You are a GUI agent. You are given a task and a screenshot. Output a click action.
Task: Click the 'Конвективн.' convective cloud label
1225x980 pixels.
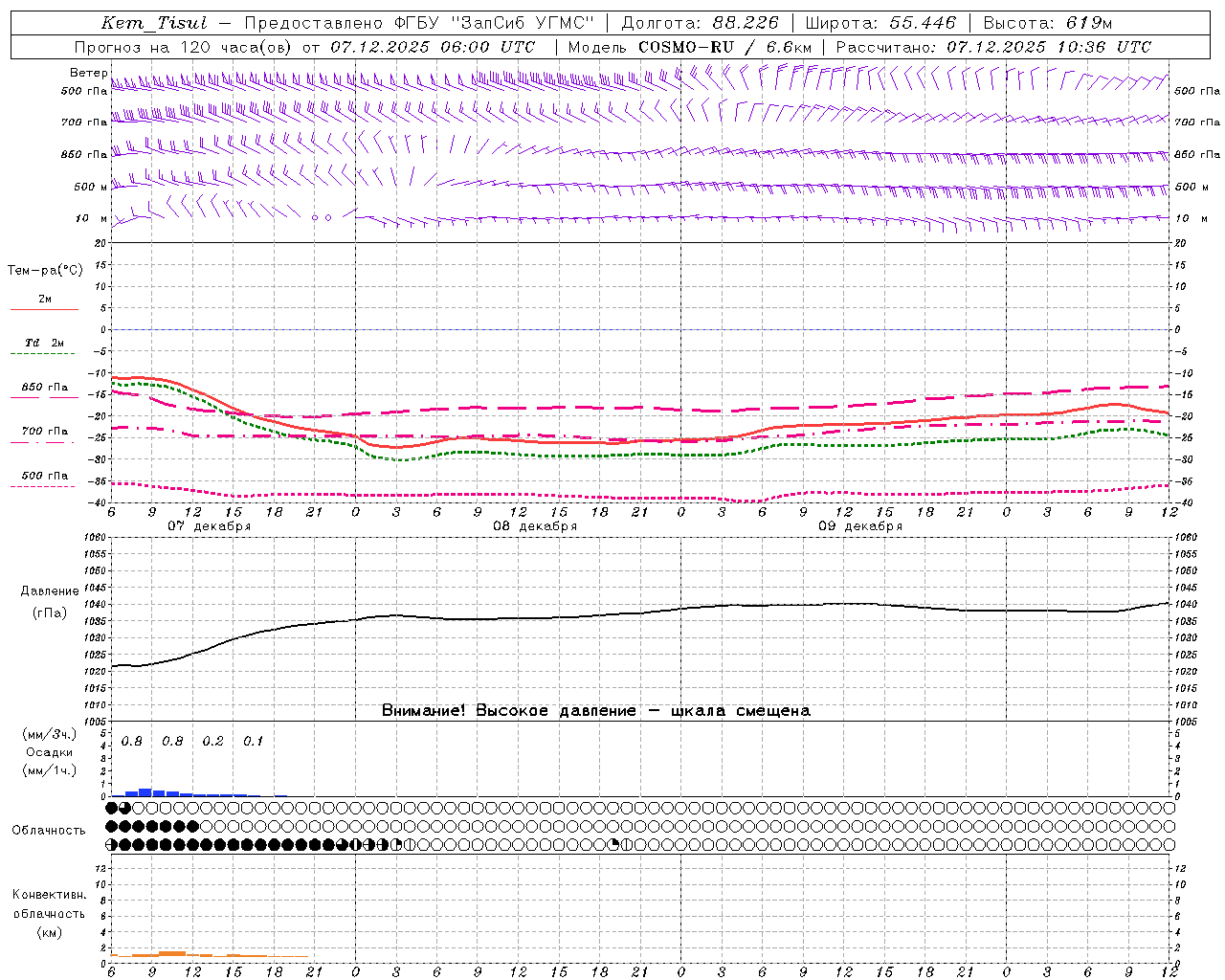(49, 895)
